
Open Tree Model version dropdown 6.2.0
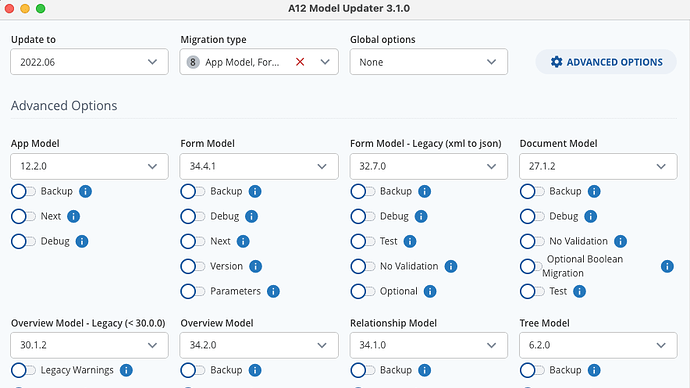pos(598,345)
